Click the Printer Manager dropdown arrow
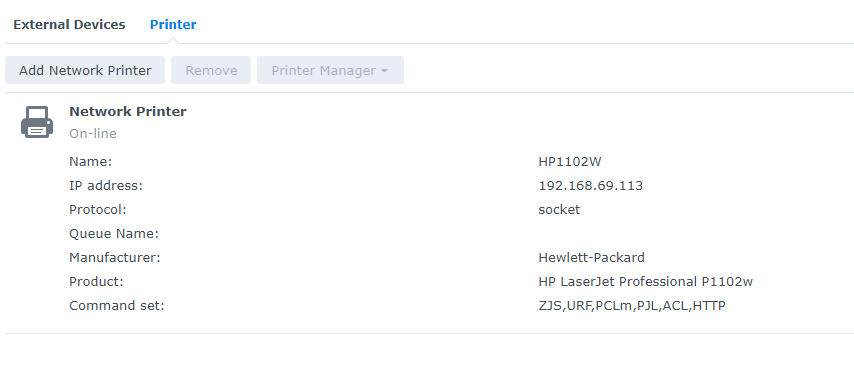The height and width of the screenshot is (370, 854). pyautogui.click(x=384, y=71)
